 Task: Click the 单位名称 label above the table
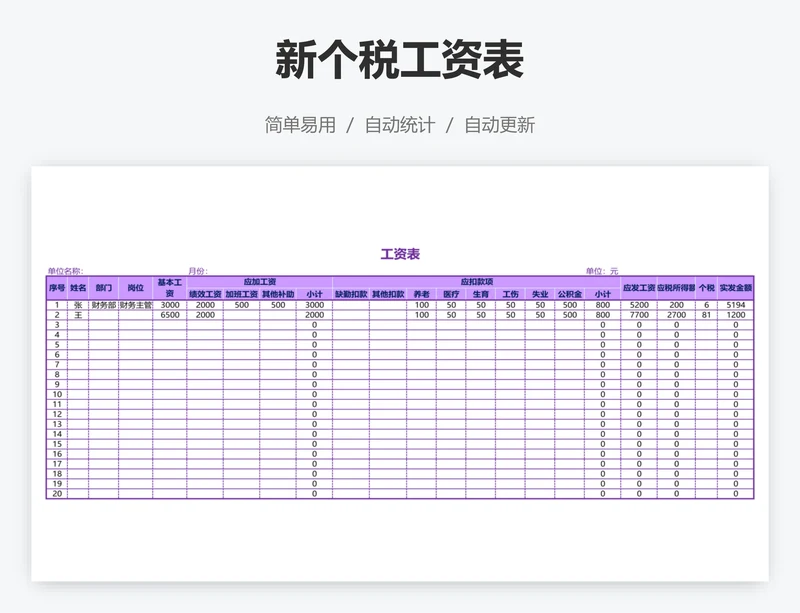coord(65,271)
